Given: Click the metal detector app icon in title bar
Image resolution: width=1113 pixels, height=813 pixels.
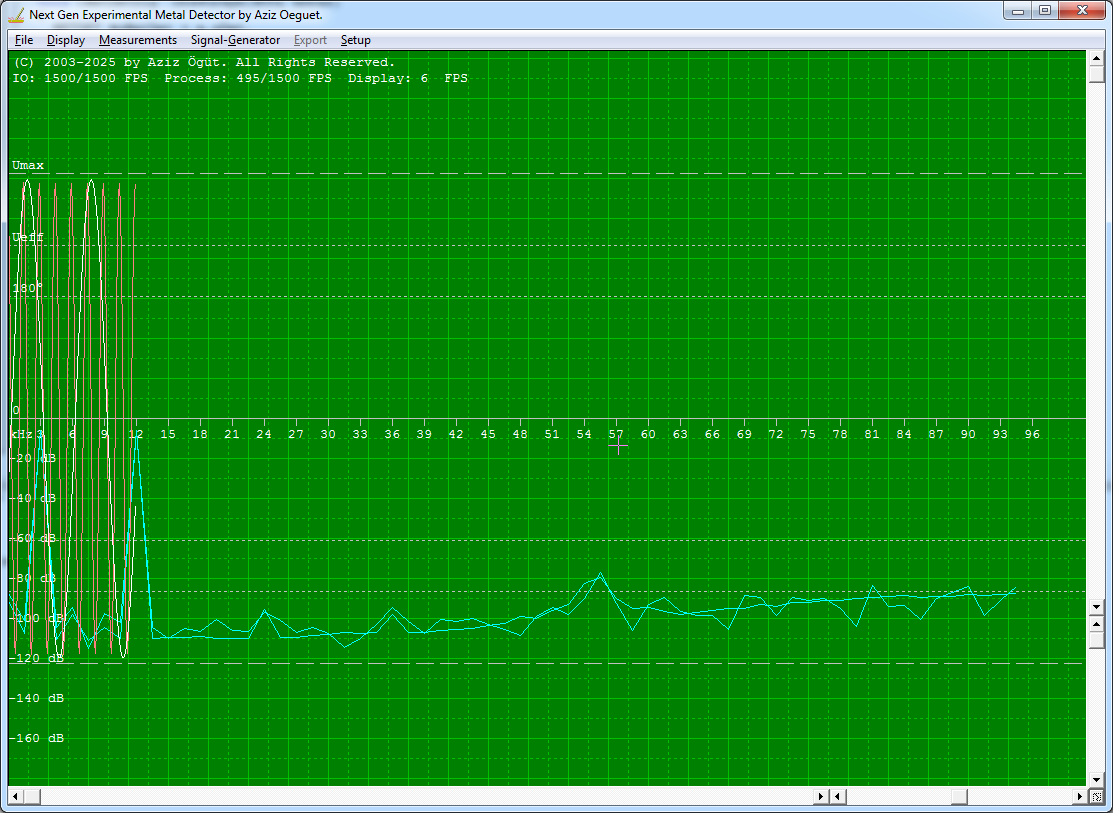Looking at the screenshot, I should 16,14.
